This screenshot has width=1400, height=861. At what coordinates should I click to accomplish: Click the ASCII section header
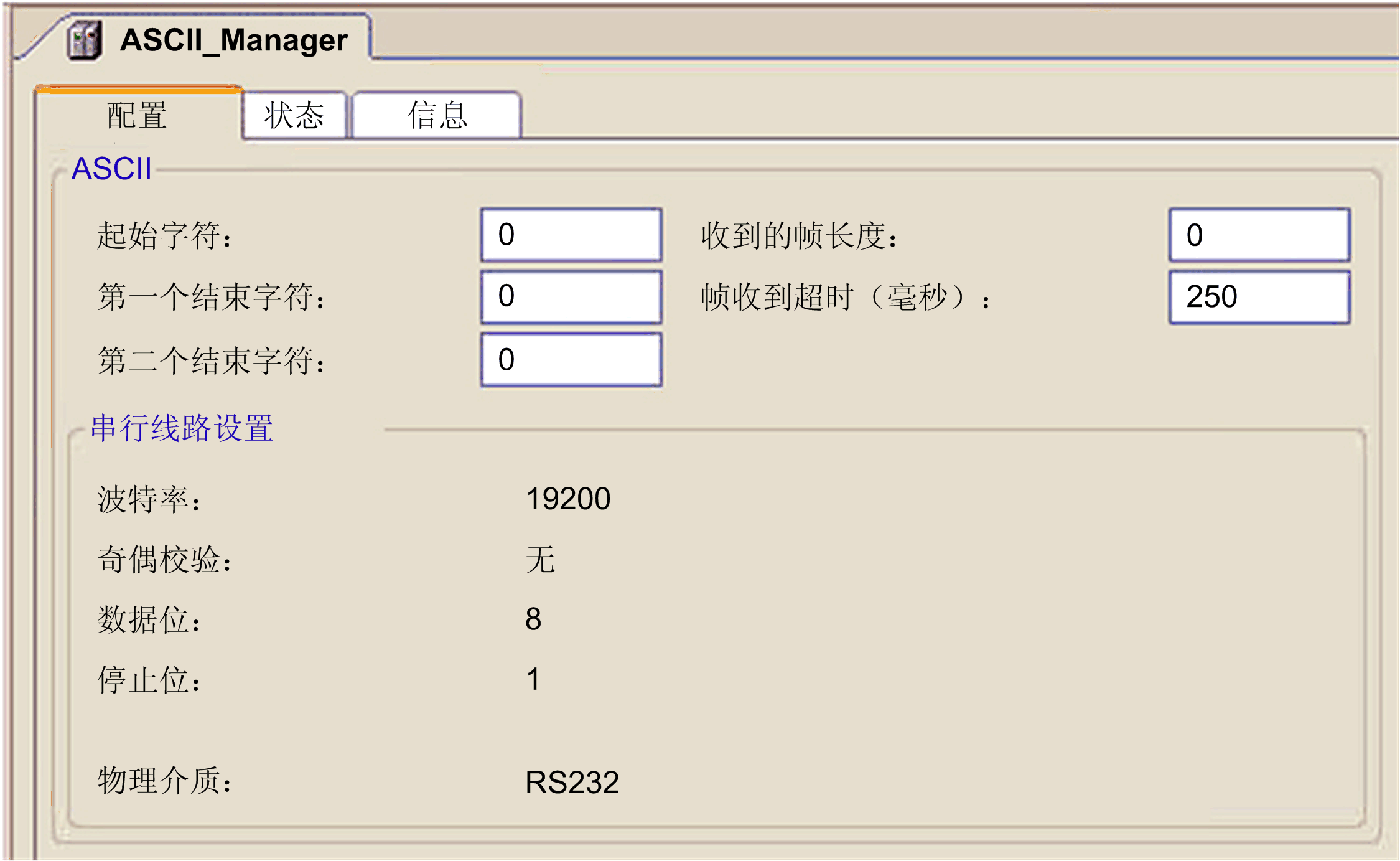click(x=112, y=168)
